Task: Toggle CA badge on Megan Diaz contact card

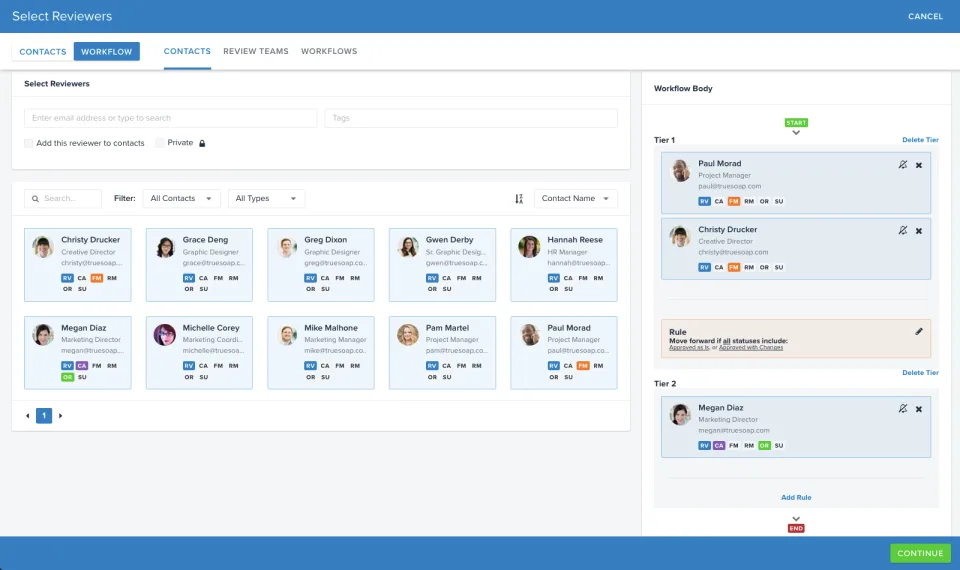Action: pyautogui.click(x=81, y=366)
